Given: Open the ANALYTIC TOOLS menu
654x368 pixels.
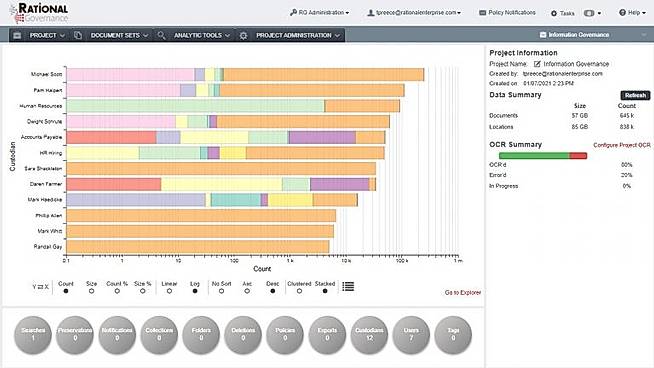Looking at the screenshot, I should [x=202, y=35].
